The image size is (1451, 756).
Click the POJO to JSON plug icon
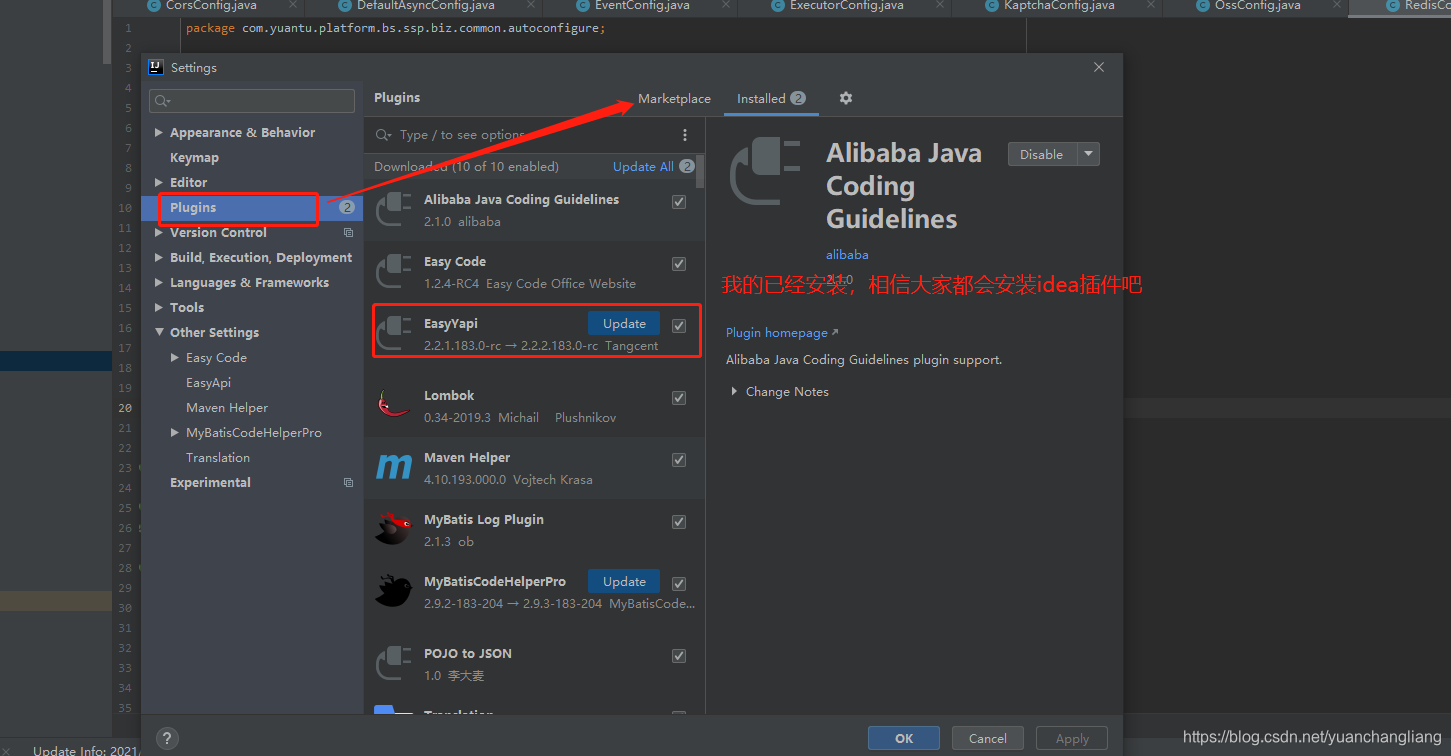[x=394, y=663]
